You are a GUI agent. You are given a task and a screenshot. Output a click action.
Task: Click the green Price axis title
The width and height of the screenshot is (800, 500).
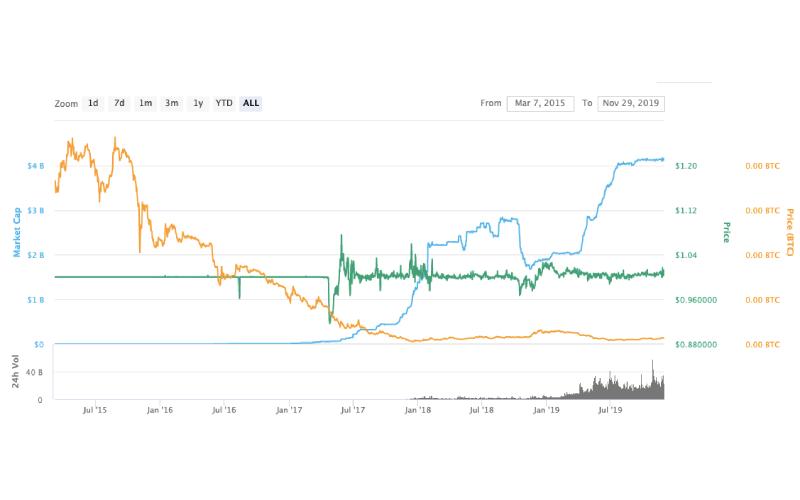(726, 232)
